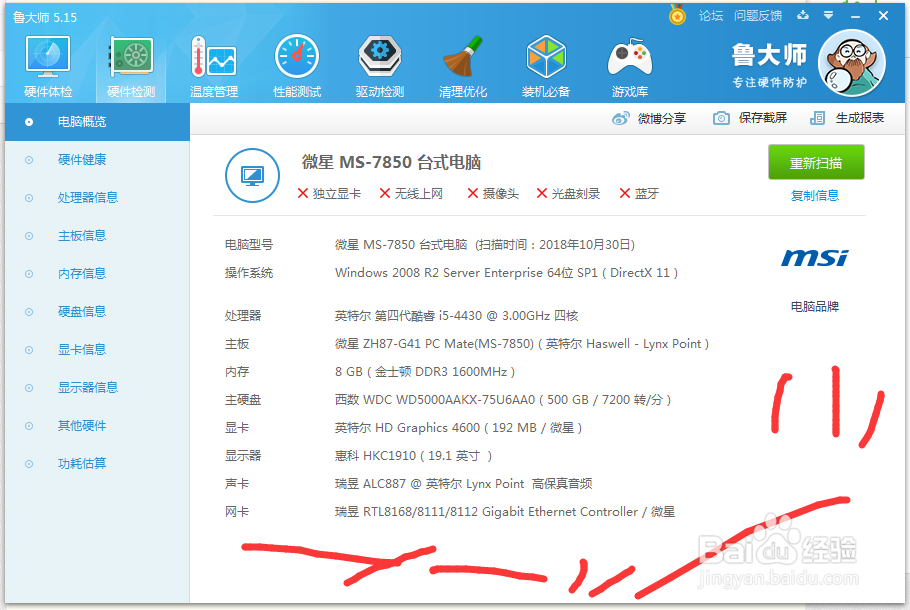Viewport: 910px width, 610px height.
Task: Click the 鲁大师 mascot avatar
Action: 851,63
